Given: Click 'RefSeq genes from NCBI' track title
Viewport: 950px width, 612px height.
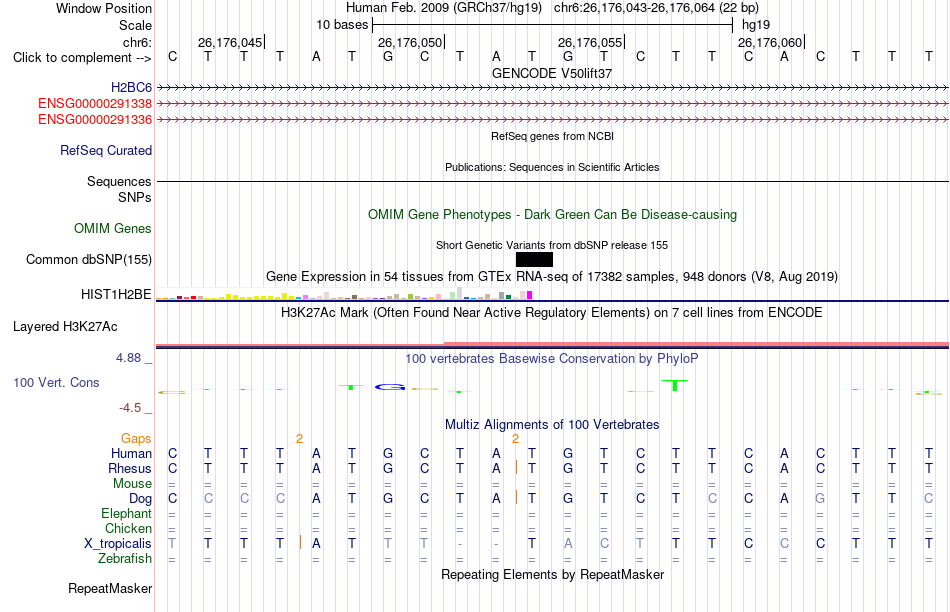Looking at the screenshot, I should (x=553, y=136).
